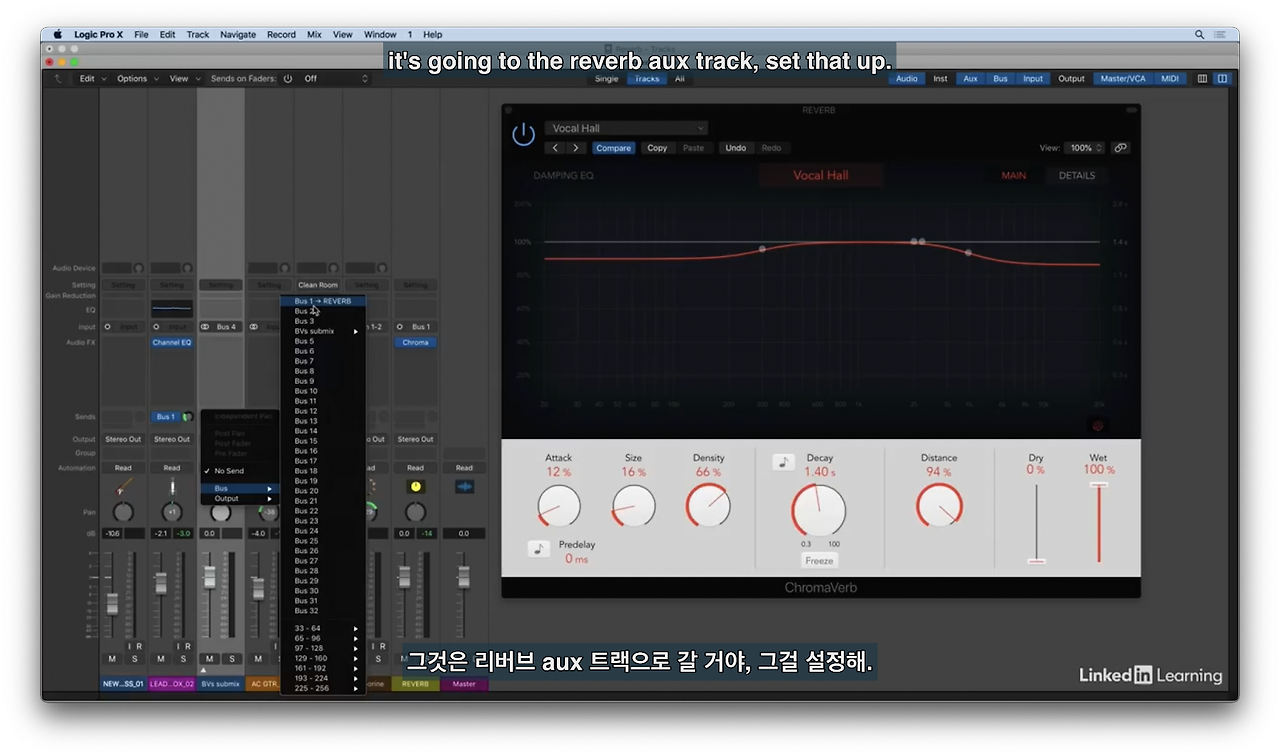Toggle the Audio channel filter button
This screenshot has width=1280, height=756.
click(907, 79)
